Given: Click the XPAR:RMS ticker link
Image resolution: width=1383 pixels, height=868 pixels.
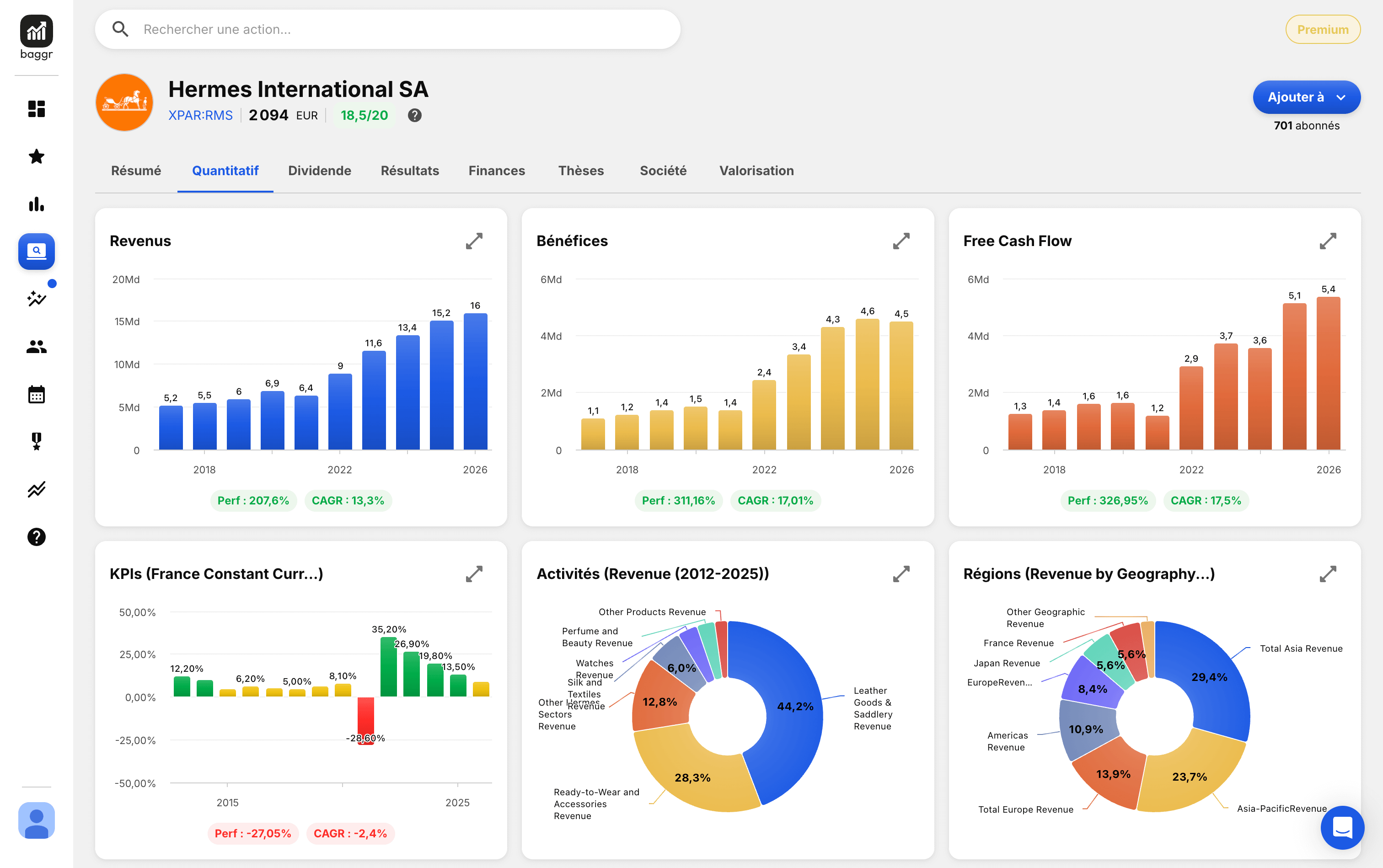Looking at the screenshot, I should 200,115.
